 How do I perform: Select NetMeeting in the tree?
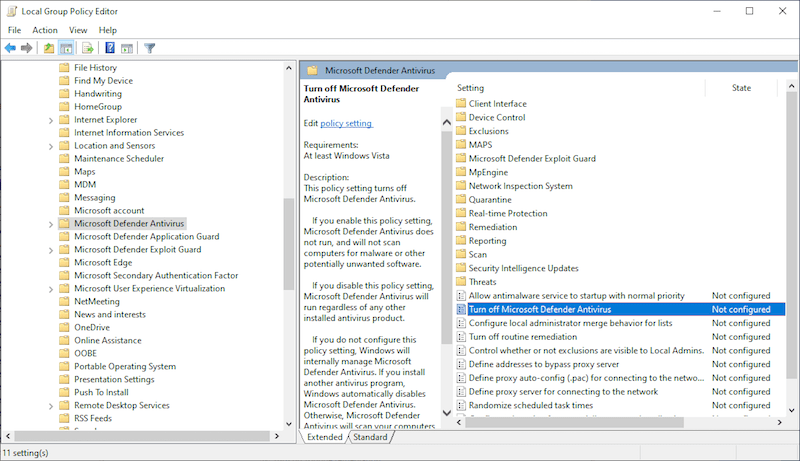pyautogui.click(x=97, y=301)
